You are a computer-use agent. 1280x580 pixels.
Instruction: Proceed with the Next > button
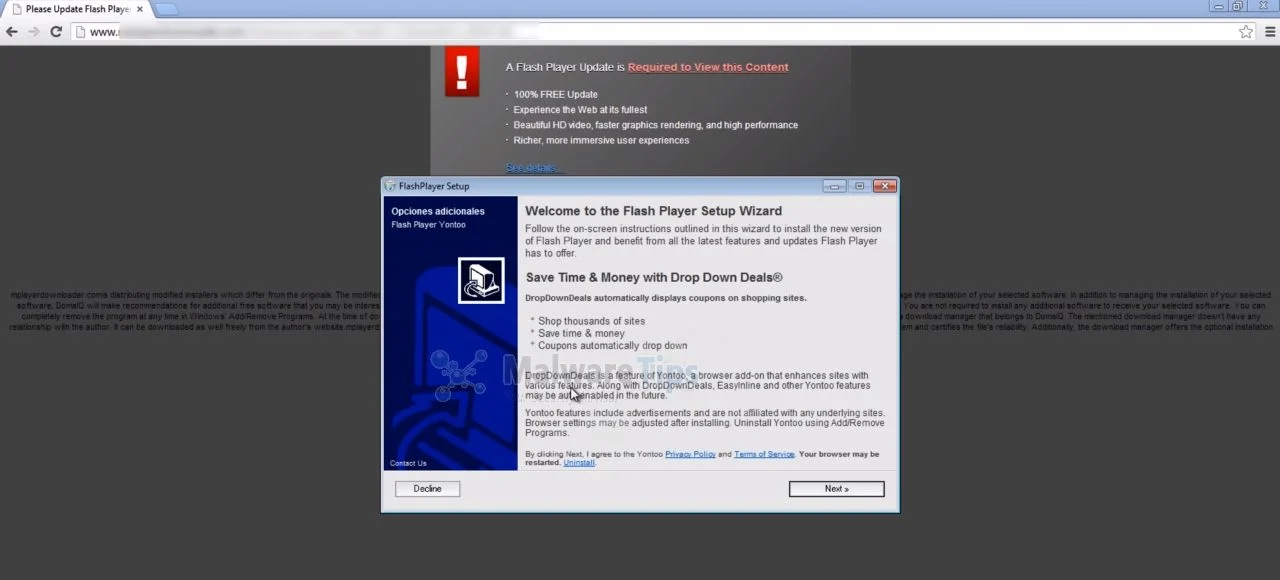point(837,489)
